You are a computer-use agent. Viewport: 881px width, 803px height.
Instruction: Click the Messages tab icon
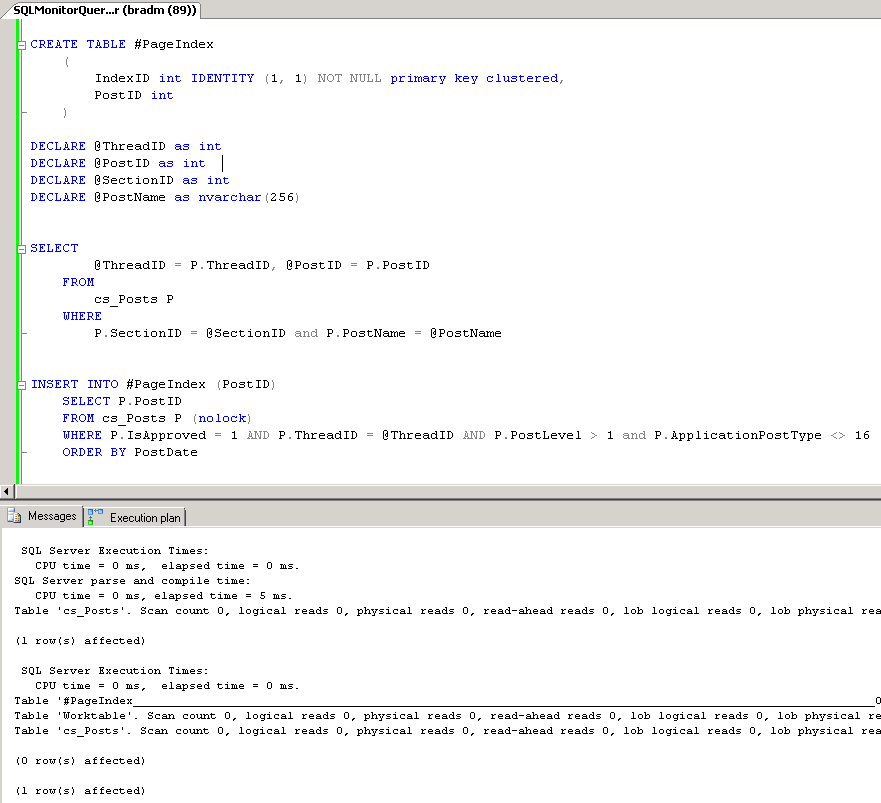[x=14, y=516]
